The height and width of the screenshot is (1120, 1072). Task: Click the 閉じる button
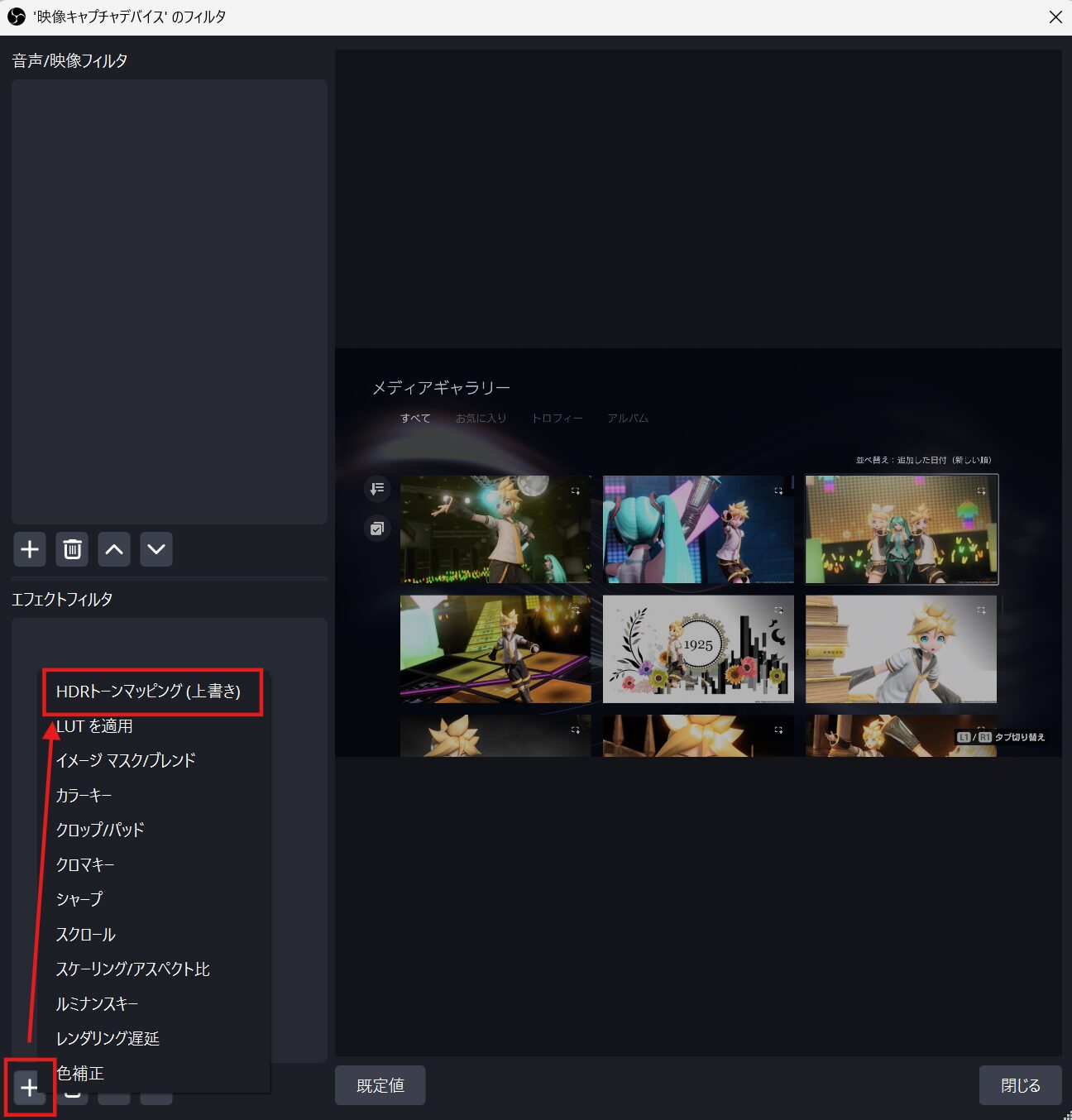pyautogui.click(x=1021, y=1085)
